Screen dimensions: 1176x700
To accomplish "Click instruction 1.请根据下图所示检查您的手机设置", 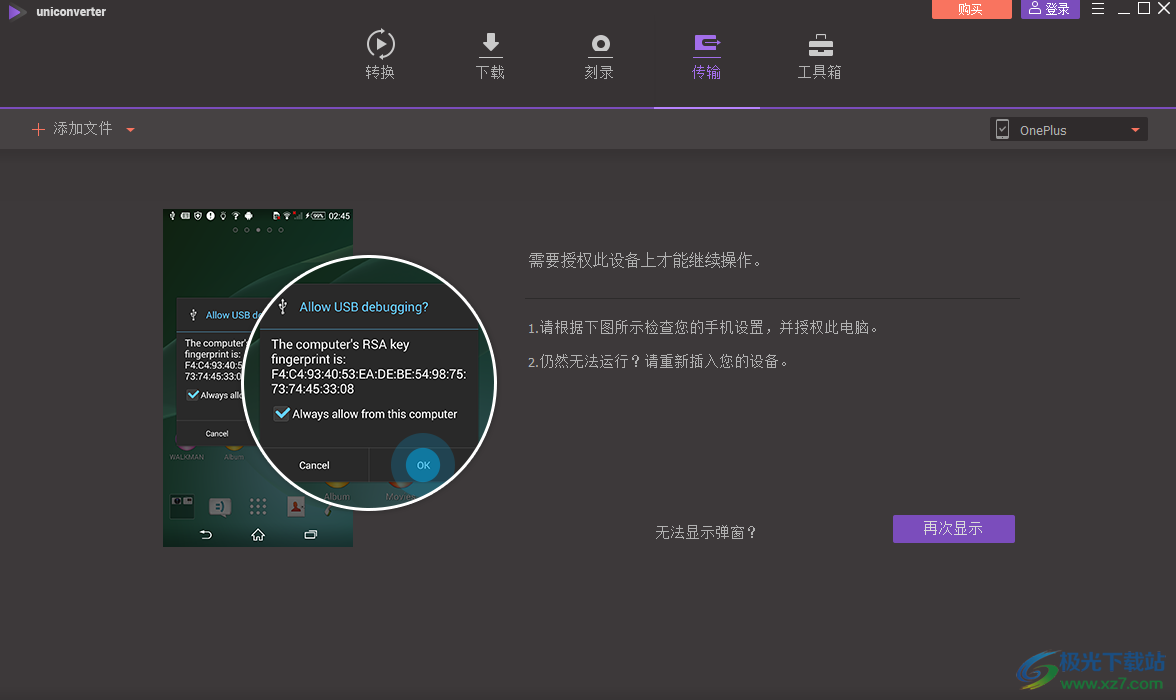I will pyautogui.click(x=704, y=328).
